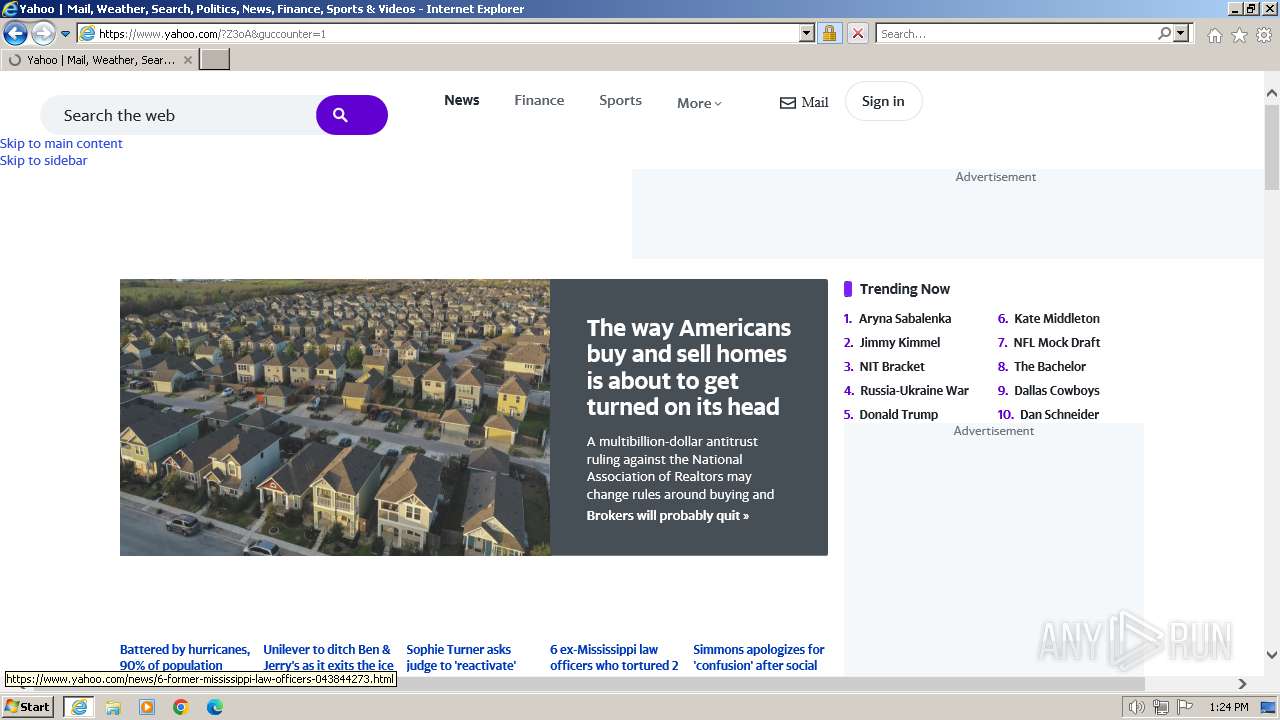Click the address bar URL field

[438, 33]
